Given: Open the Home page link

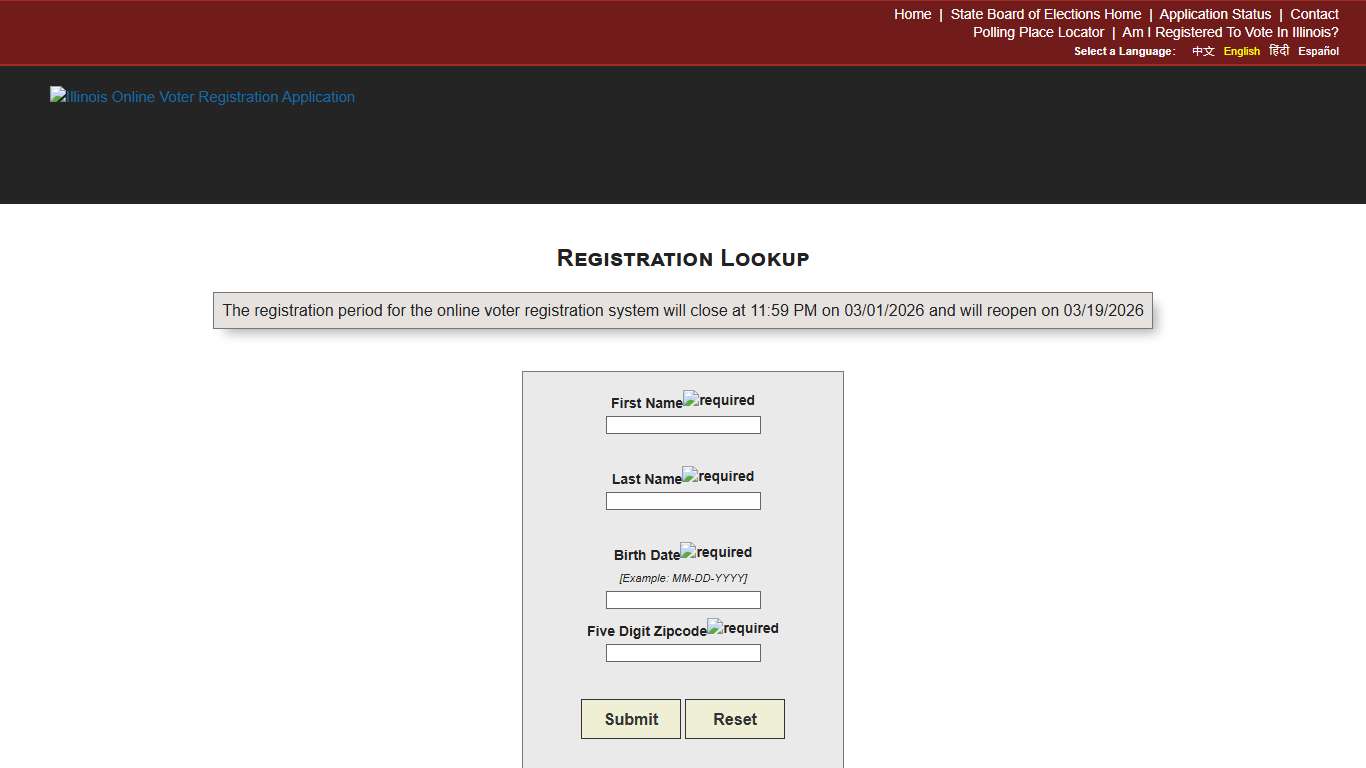Looking at the screenshot, I should tap(911, 14).
